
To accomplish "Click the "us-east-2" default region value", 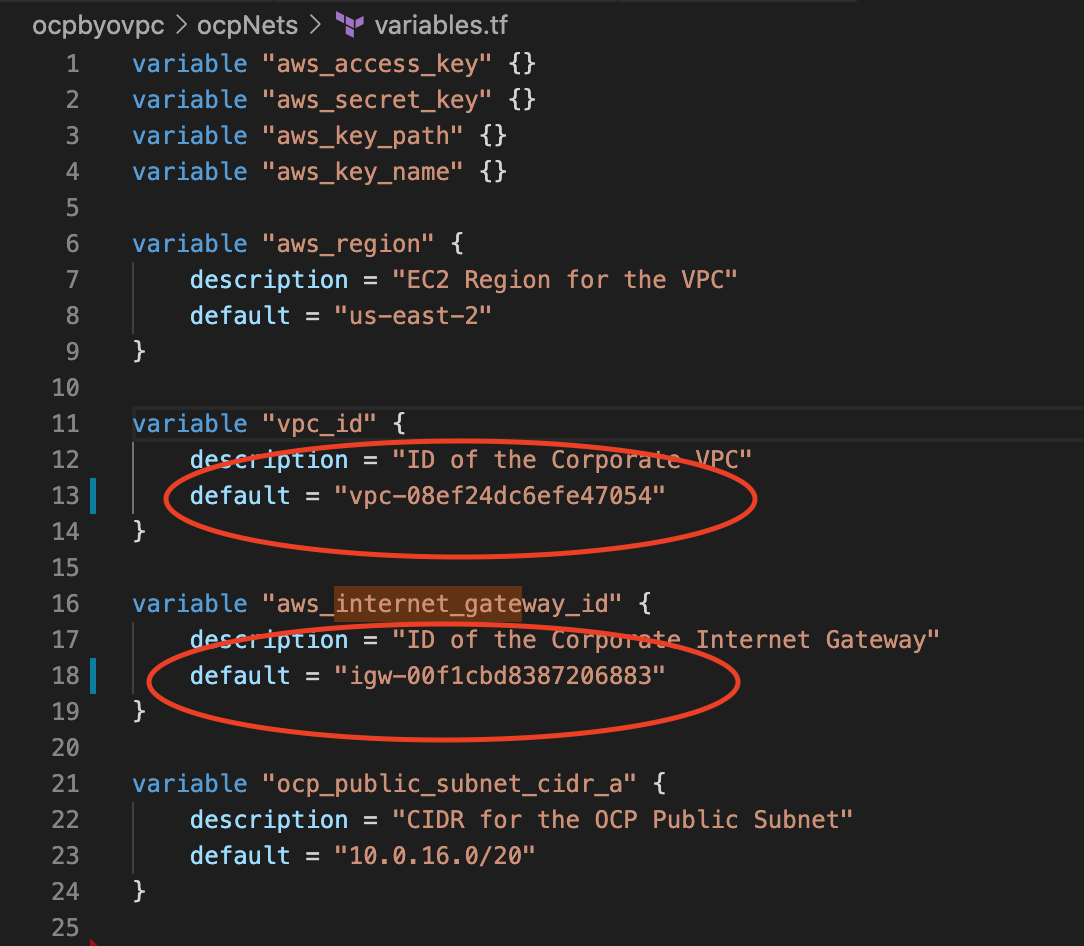I will pos(413,316).
